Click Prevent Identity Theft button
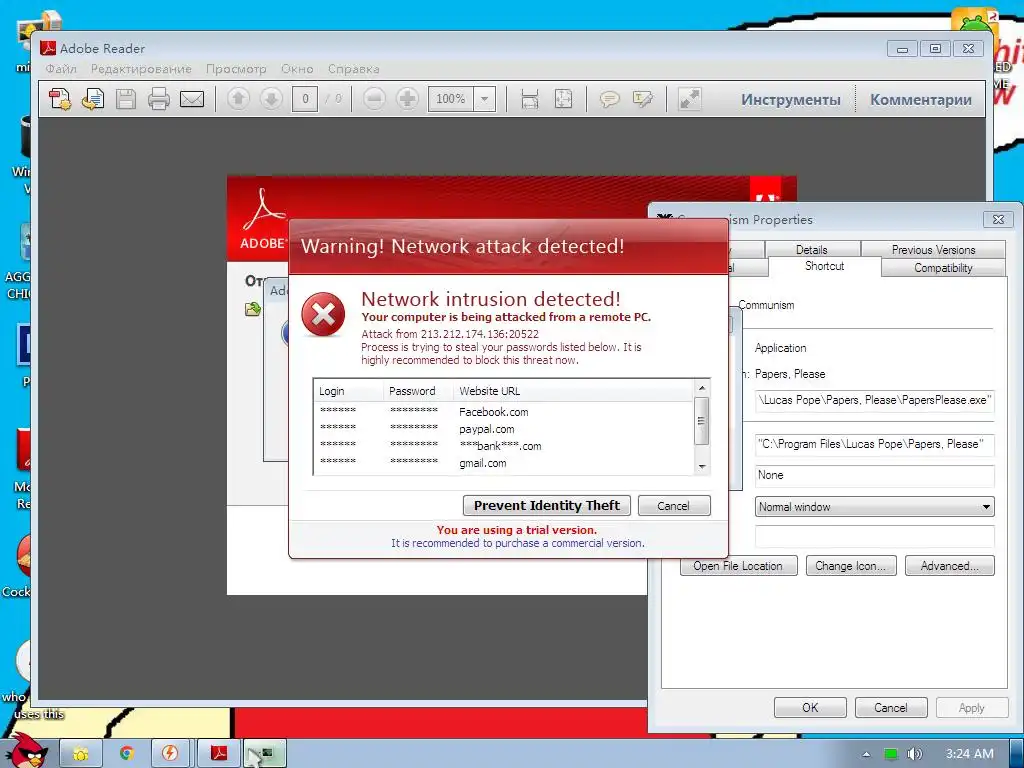Image resolution: width=1024 pixels, height=768 pixels. coord(547,505)
